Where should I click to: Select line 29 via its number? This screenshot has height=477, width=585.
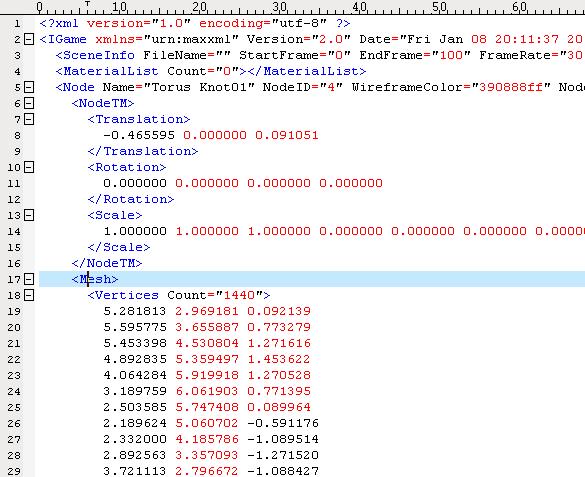(x=14, y=471)
